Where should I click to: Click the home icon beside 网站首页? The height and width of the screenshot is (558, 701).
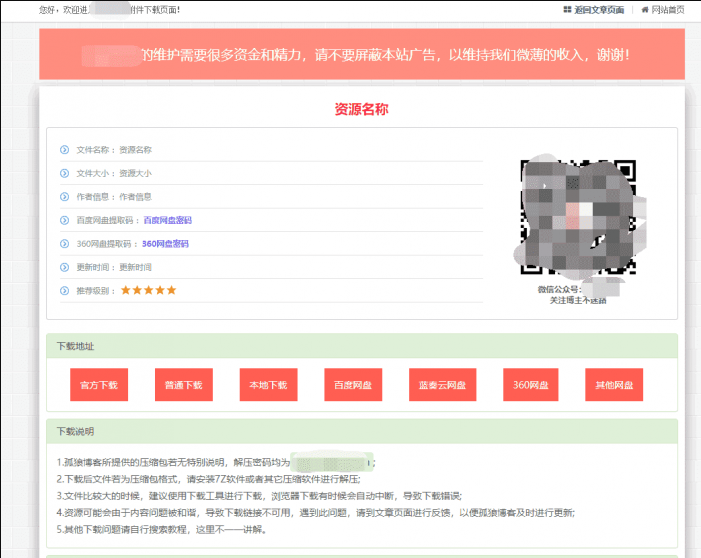point(645,10)
